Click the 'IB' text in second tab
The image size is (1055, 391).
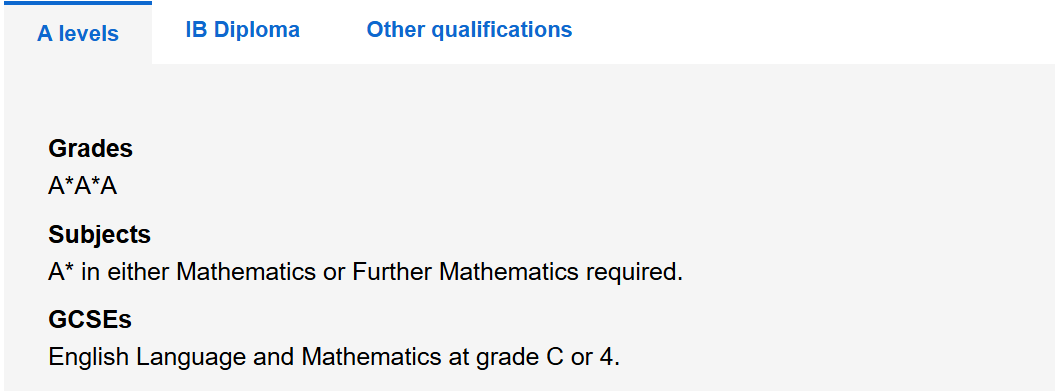[196, 30]
